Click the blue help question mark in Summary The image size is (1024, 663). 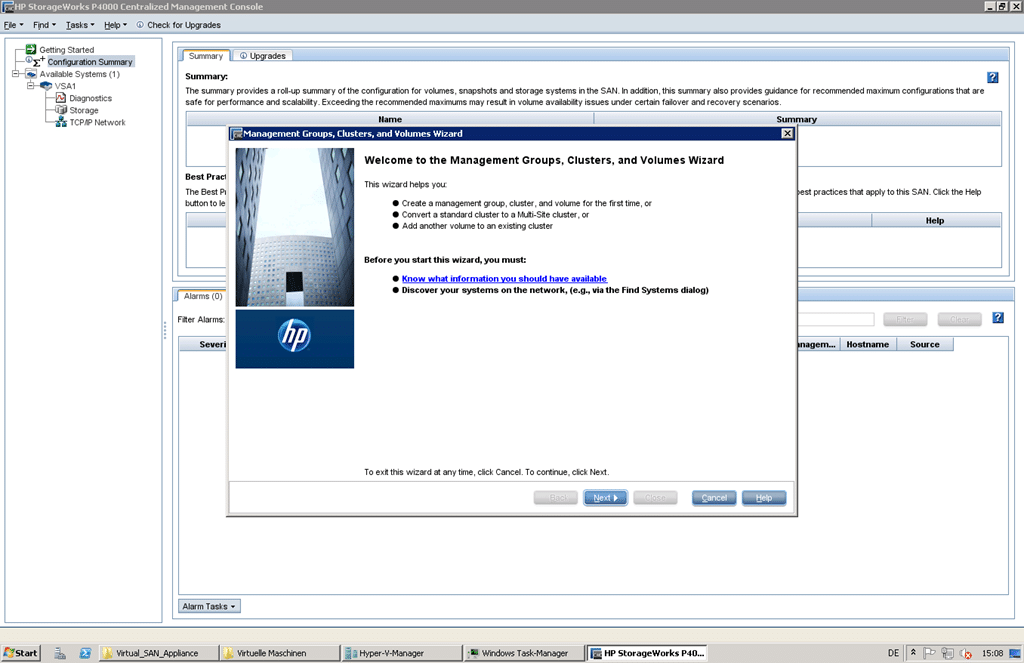(x=992, y=77)
